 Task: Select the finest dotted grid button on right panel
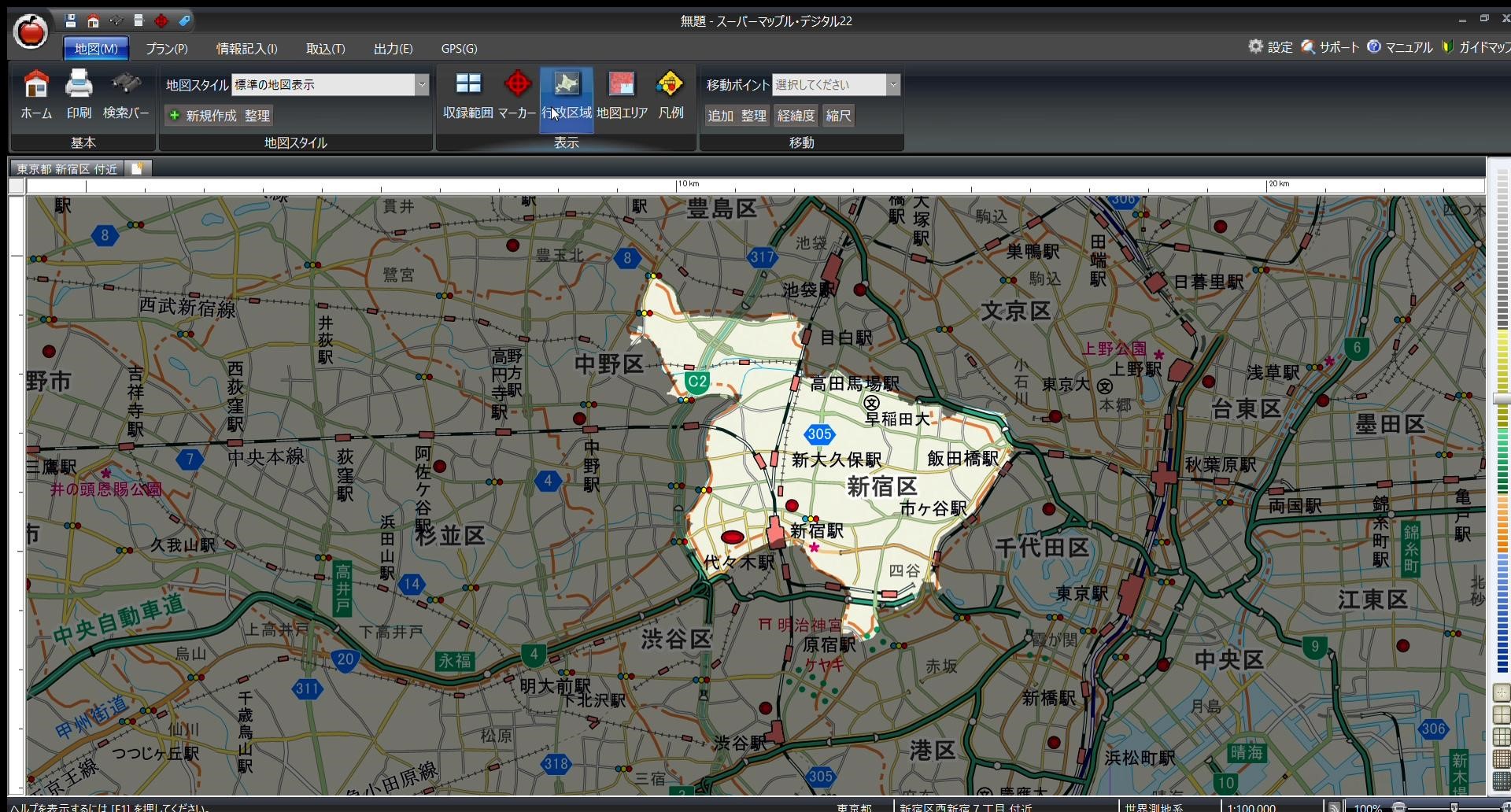coord(1502,781)
